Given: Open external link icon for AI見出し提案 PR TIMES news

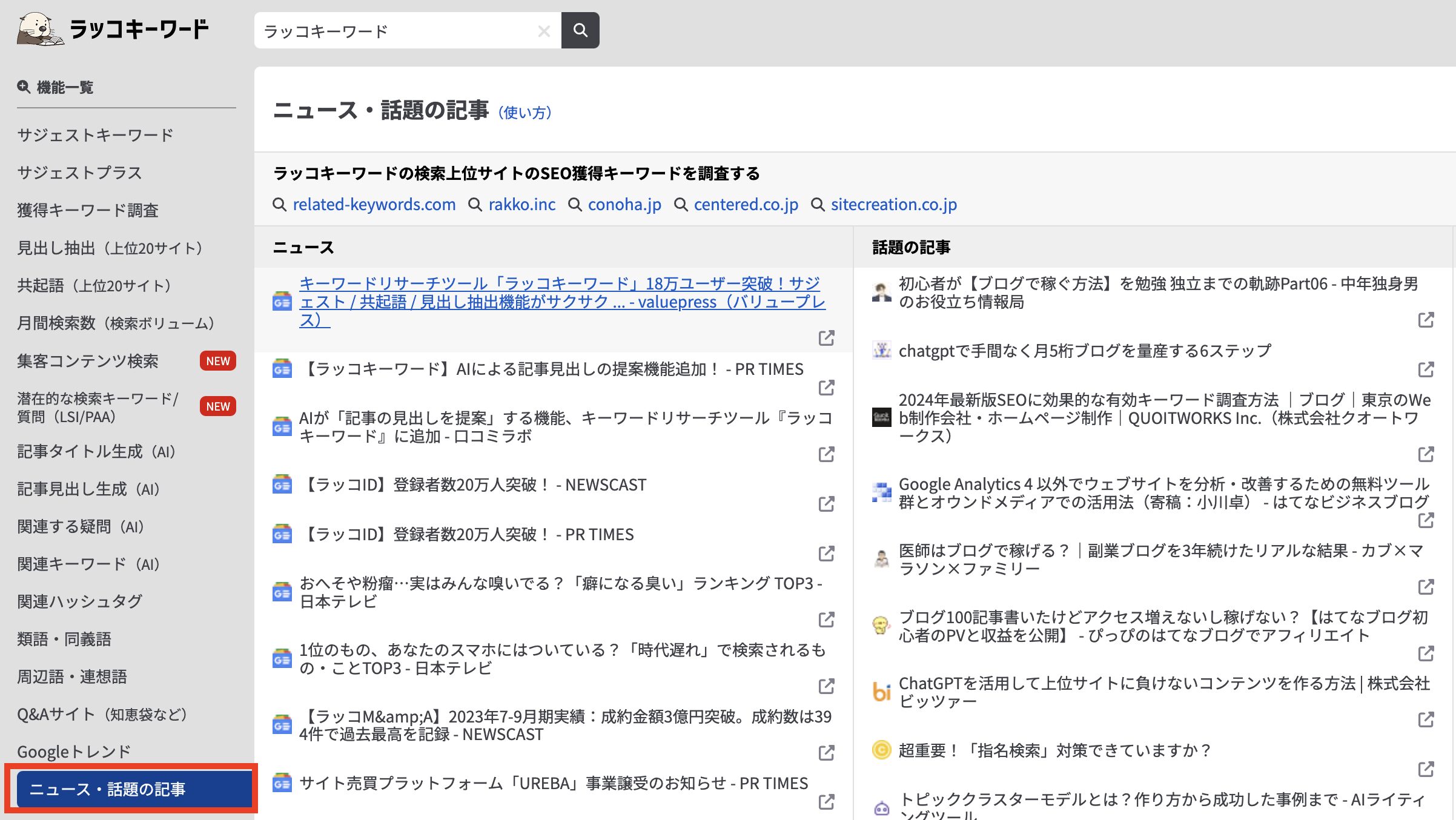Looking at the screenshot, I should (x=827, y=388).
